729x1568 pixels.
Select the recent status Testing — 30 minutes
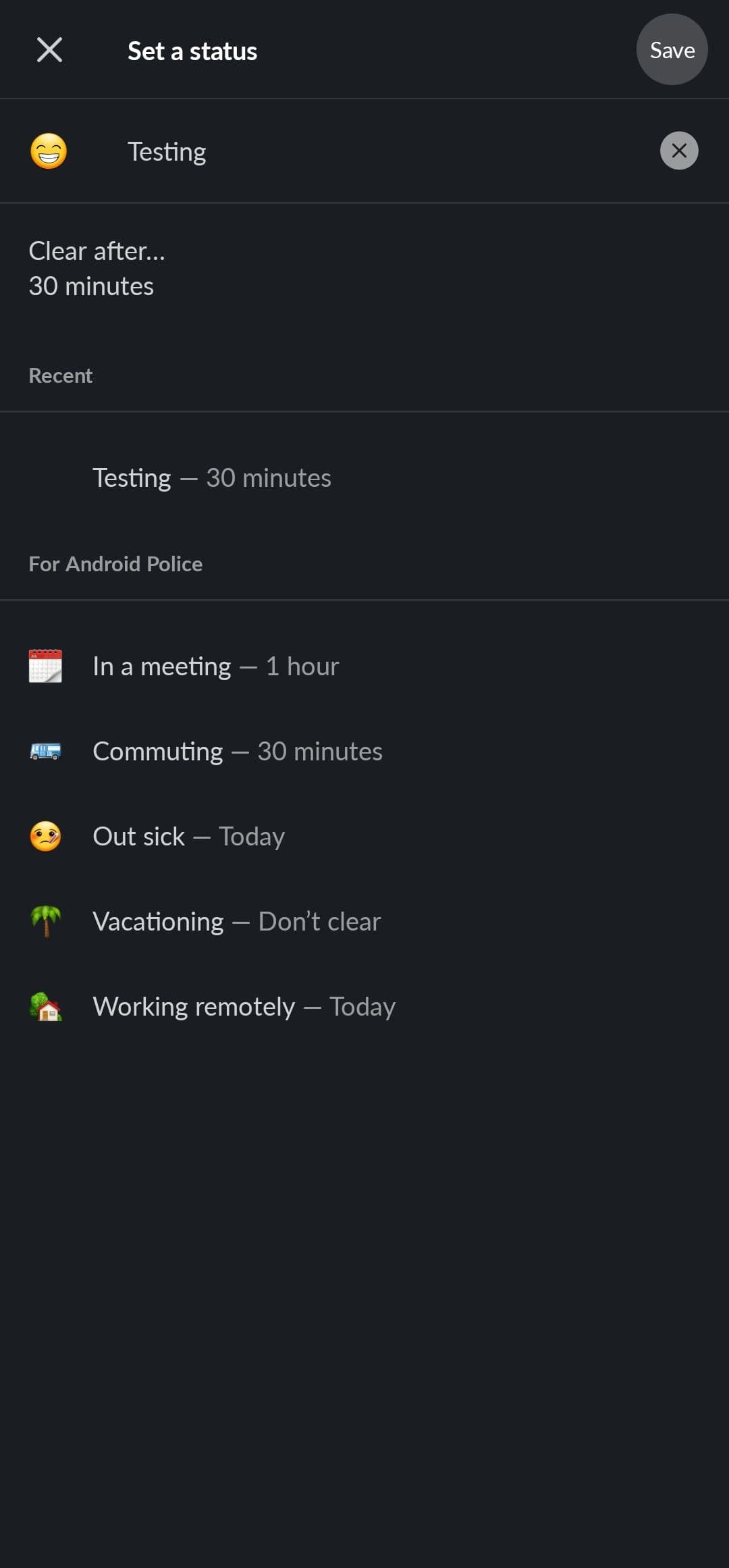point(211,477)
